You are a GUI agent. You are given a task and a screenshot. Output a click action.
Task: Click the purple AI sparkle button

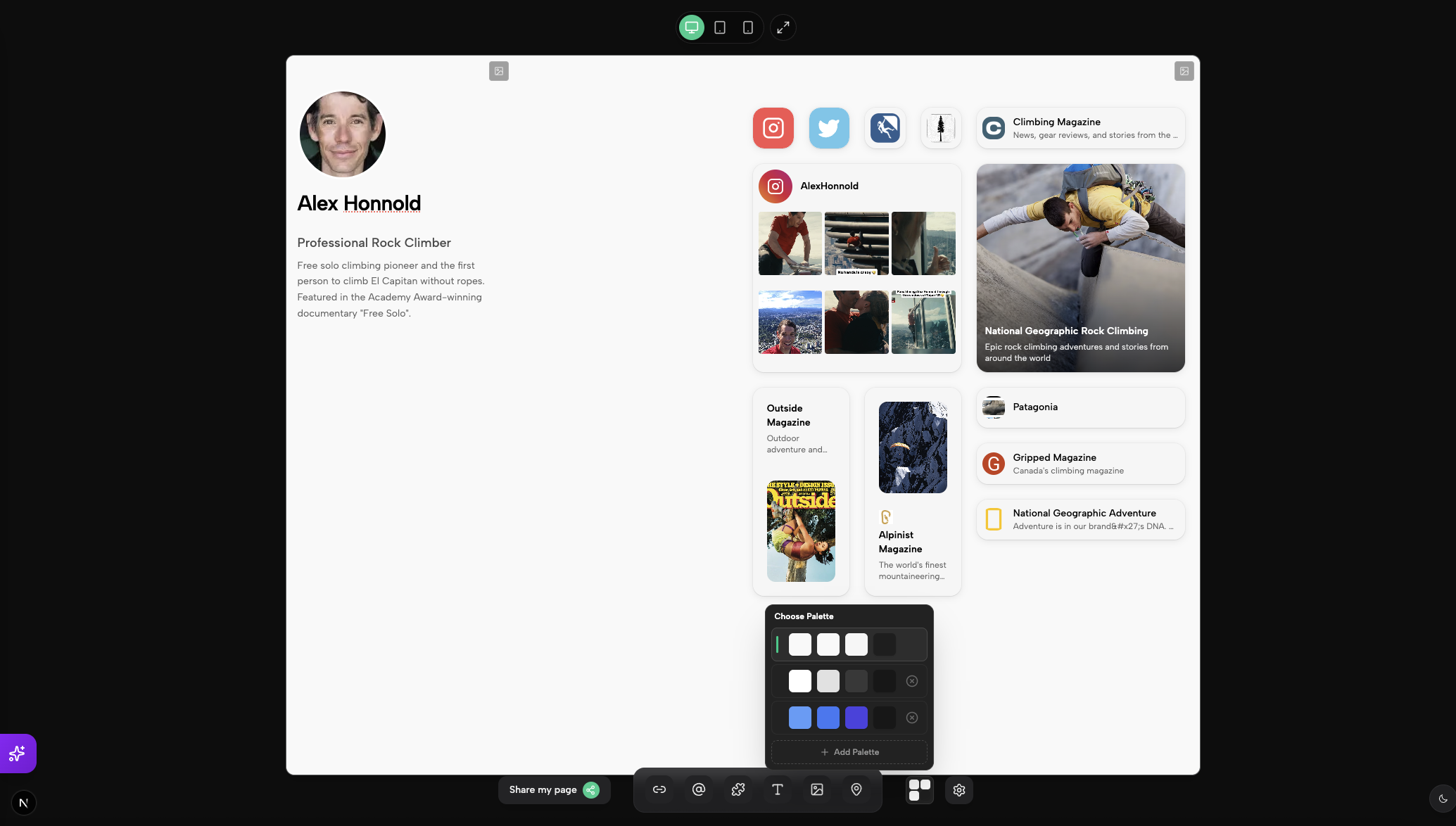coord(18,754)
